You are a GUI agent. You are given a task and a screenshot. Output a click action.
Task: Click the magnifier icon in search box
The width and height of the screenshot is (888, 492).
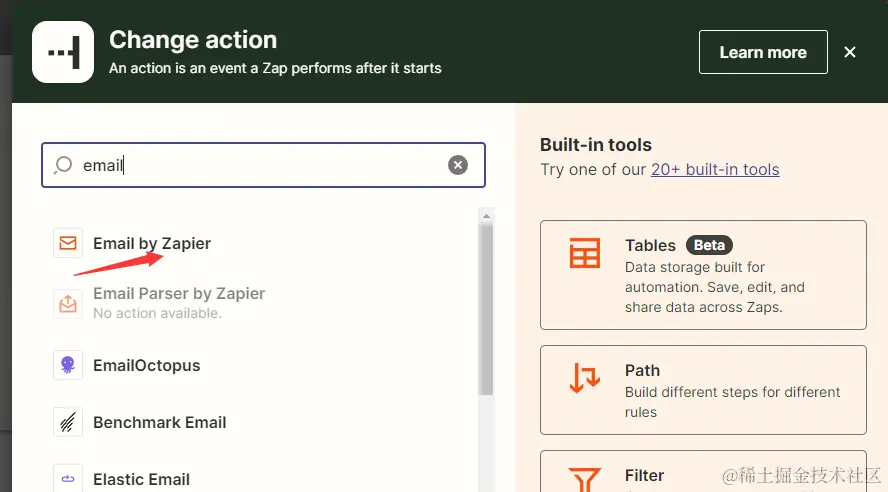[x=63, y=165]
